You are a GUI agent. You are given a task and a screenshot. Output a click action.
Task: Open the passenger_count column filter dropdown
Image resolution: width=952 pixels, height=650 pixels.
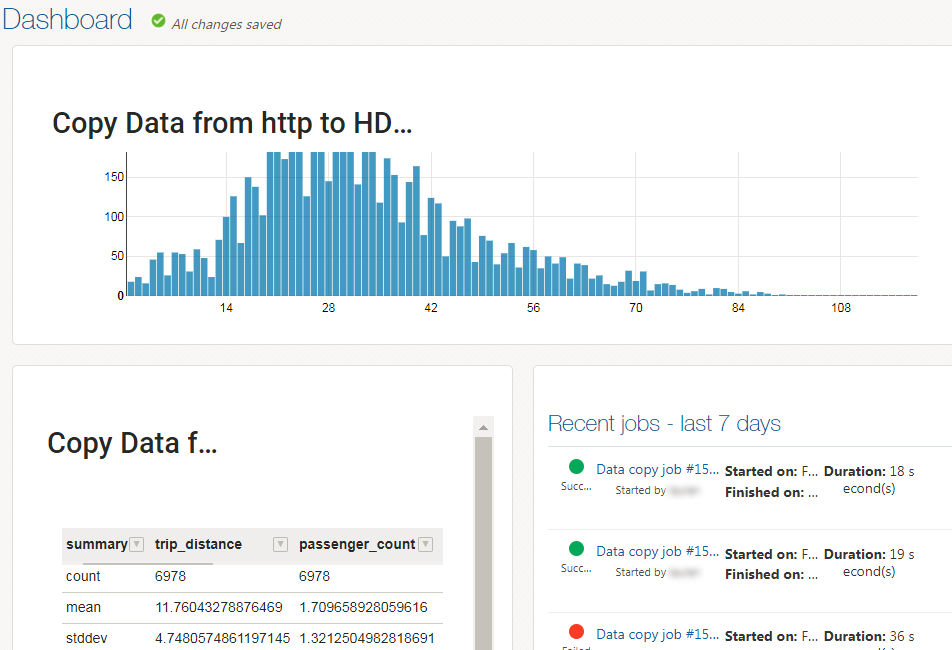coord(425,544)
